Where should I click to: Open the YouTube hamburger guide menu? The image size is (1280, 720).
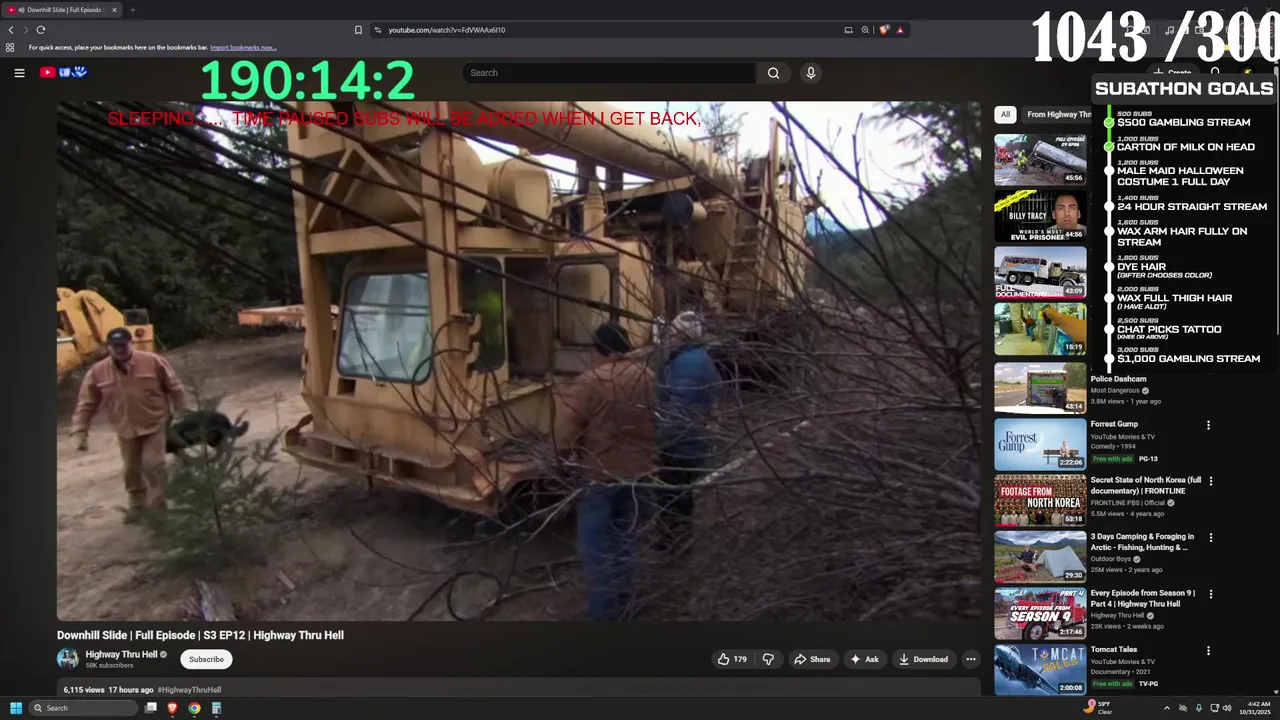click(19, 72)
